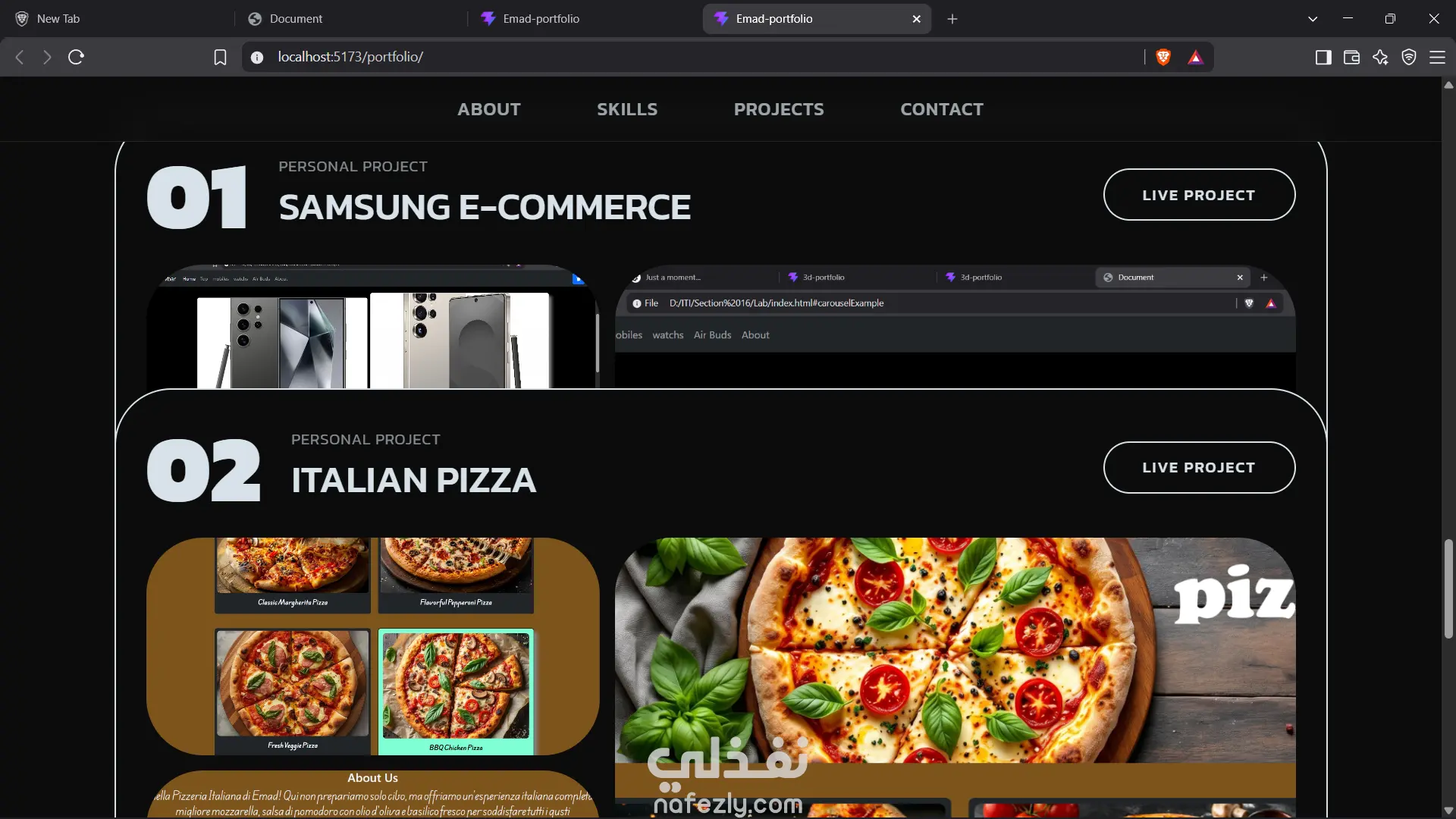Expand the tab search dropdown

click(1313, 19)
